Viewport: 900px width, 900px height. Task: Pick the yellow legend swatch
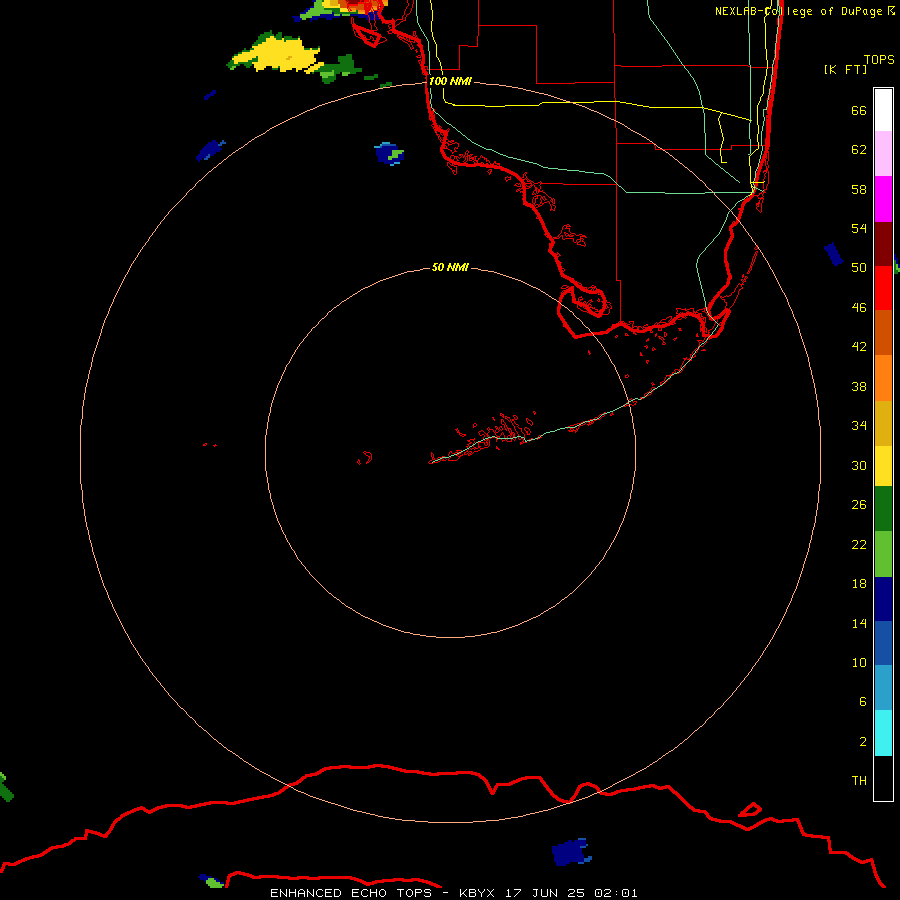click(x=883, y=466)
